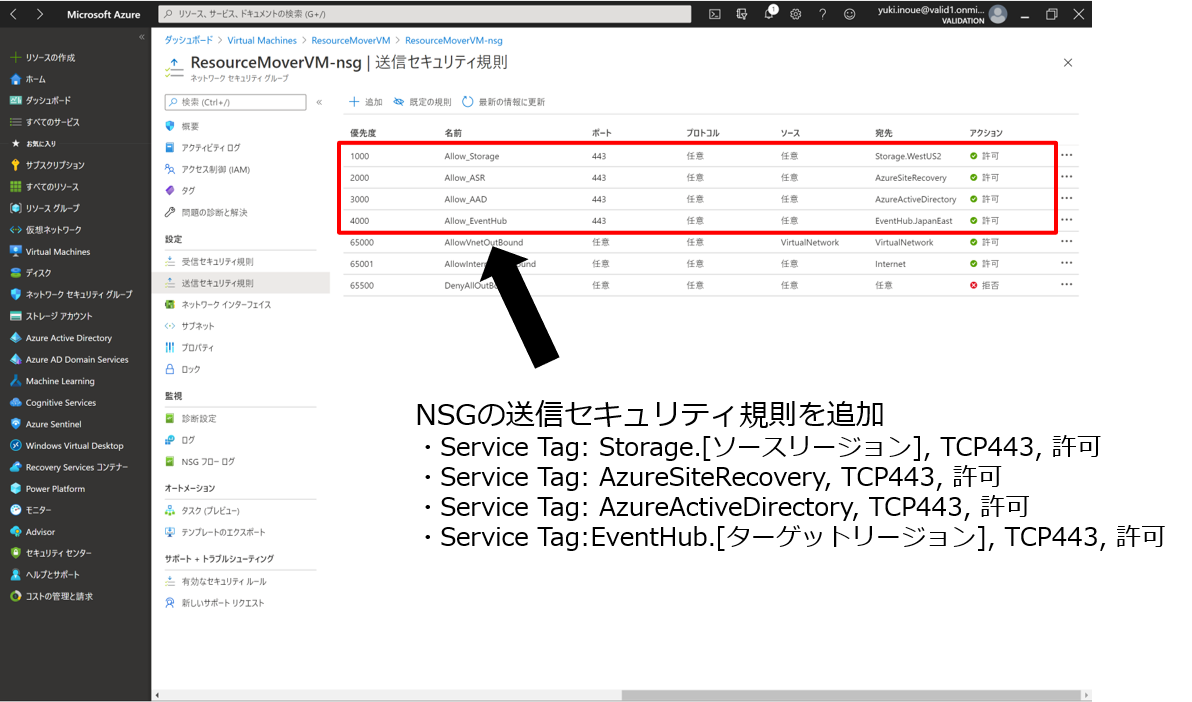Click user account avatar
Screen dimensions: 1192x702
tap(998, 14)
